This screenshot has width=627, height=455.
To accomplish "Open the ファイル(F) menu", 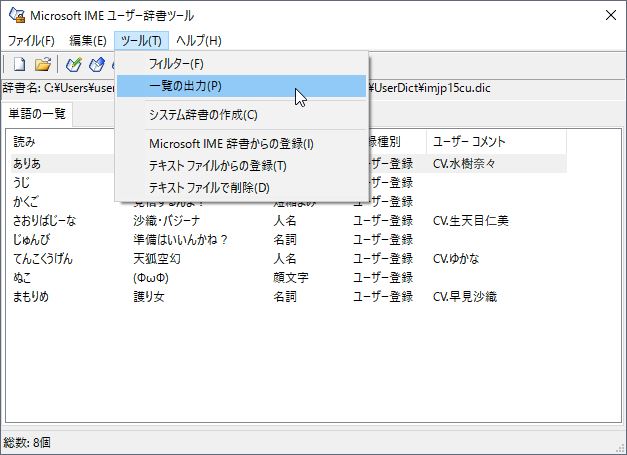I will pos(31,41).
